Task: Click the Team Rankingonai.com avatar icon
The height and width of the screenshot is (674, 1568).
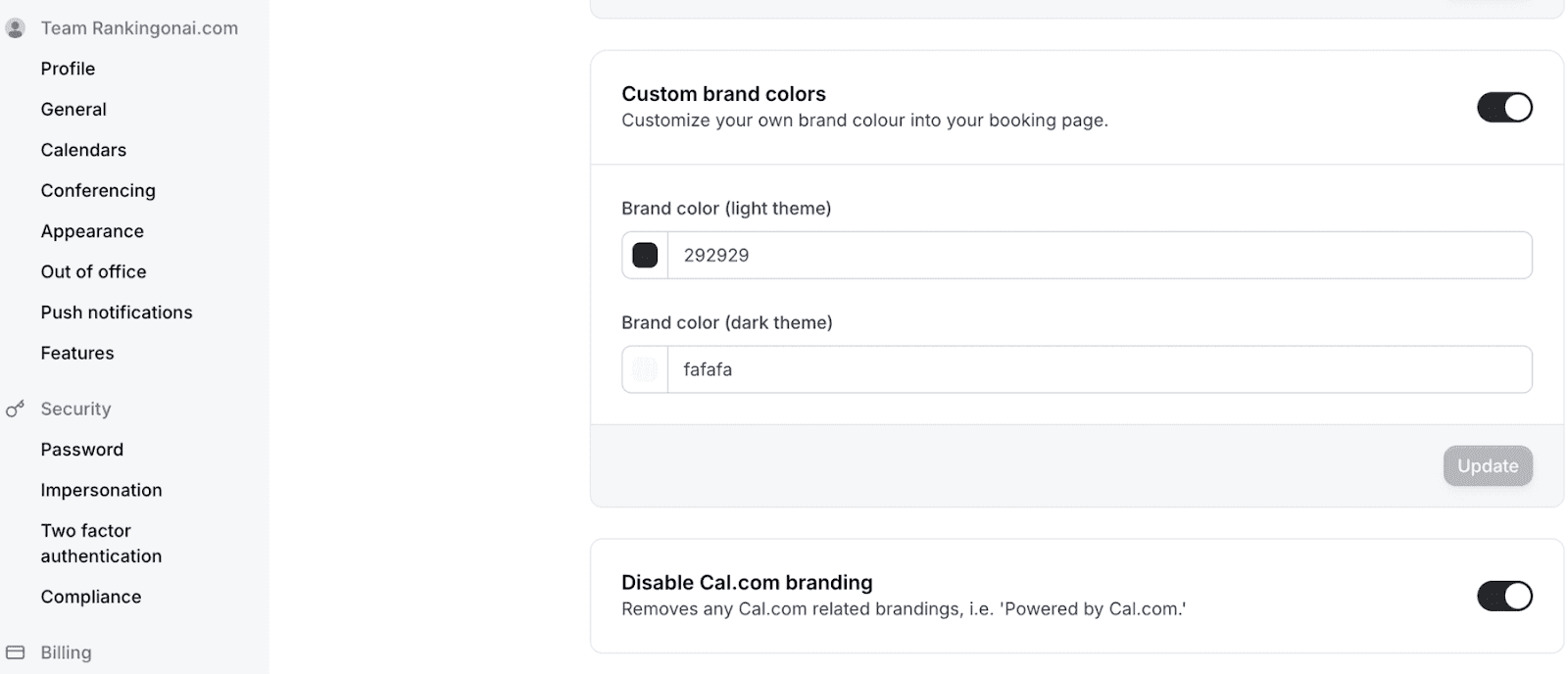Action: pyautogui.click(x=15, y=27)
